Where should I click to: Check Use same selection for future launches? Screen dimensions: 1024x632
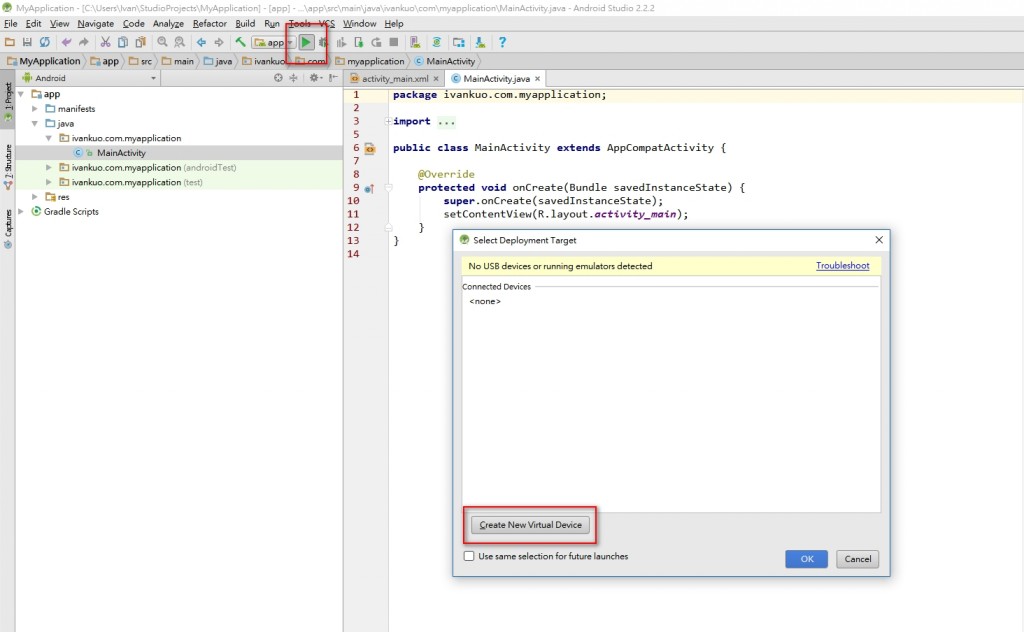pos(469,556)
